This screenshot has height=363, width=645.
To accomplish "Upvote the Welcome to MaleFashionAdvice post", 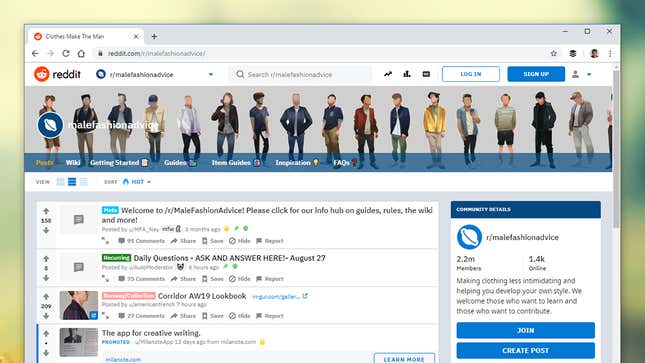I will pos(46,211).
